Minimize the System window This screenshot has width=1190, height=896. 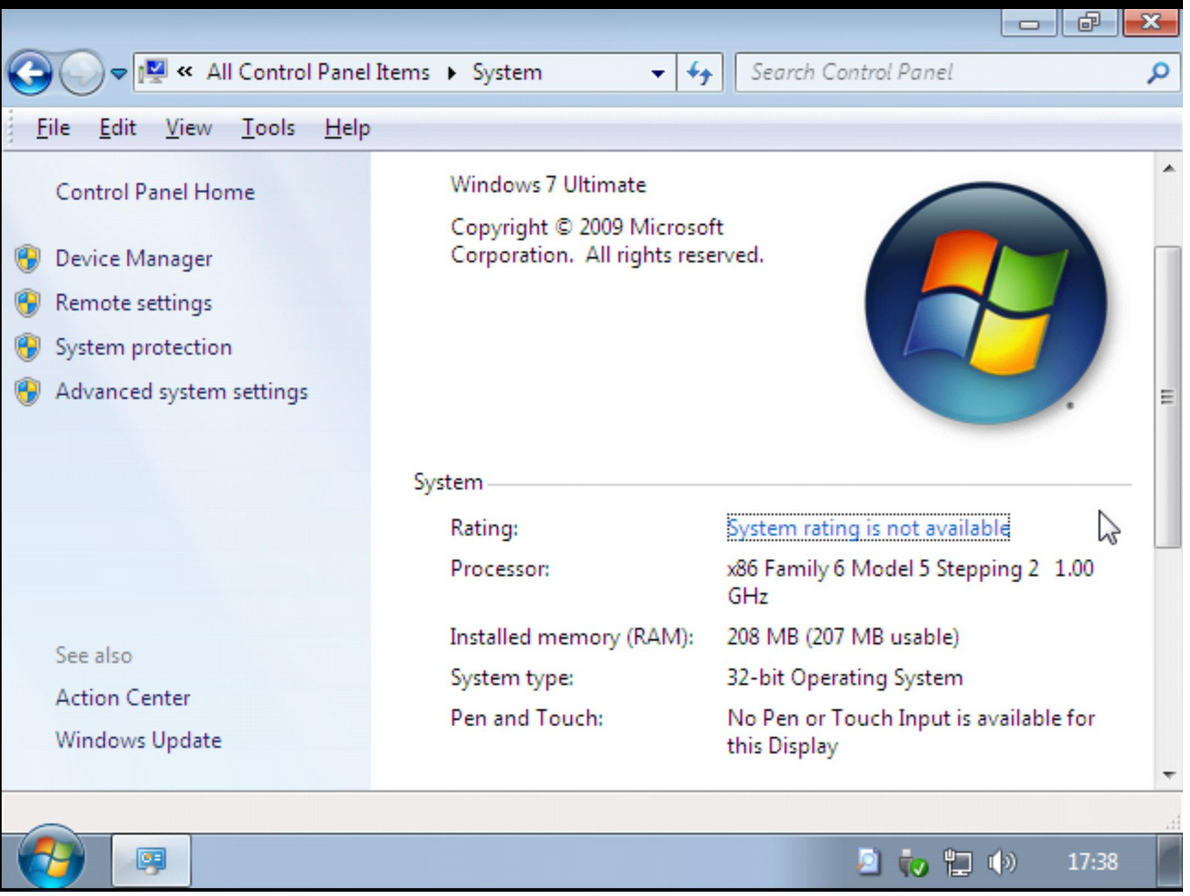(1029, 23)
